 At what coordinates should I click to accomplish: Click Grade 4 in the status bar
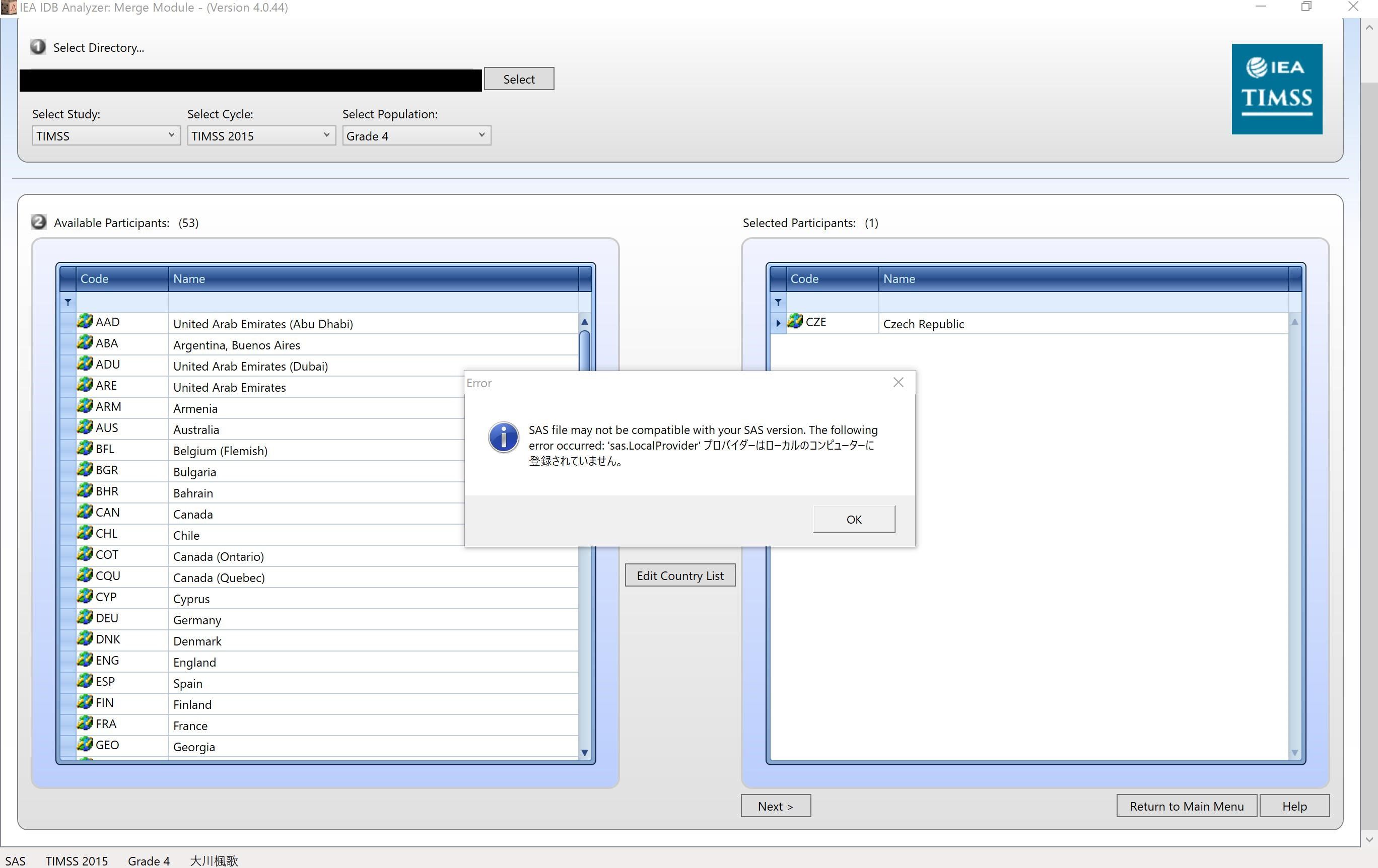(x=148, y=860)
